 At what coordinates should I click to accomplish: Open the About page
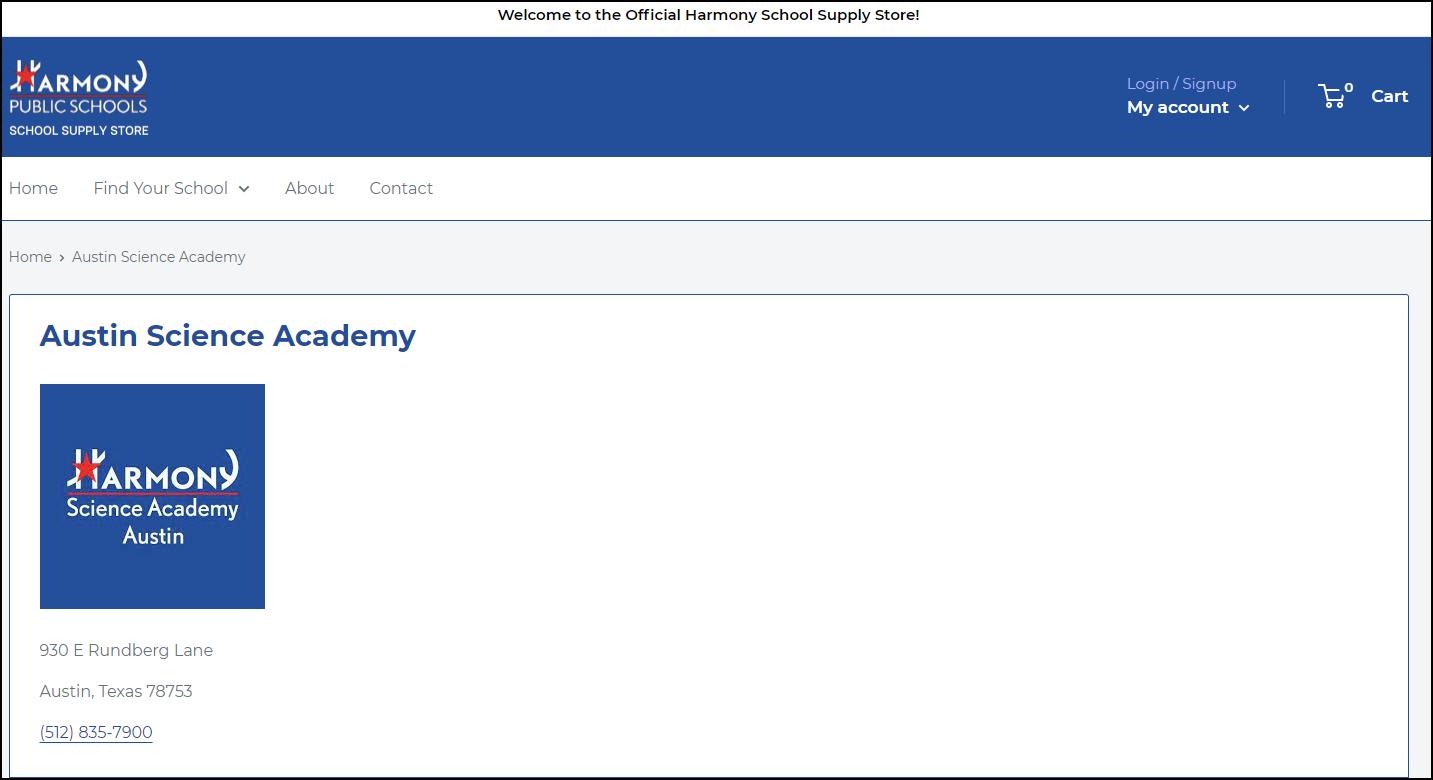[309, 188]
